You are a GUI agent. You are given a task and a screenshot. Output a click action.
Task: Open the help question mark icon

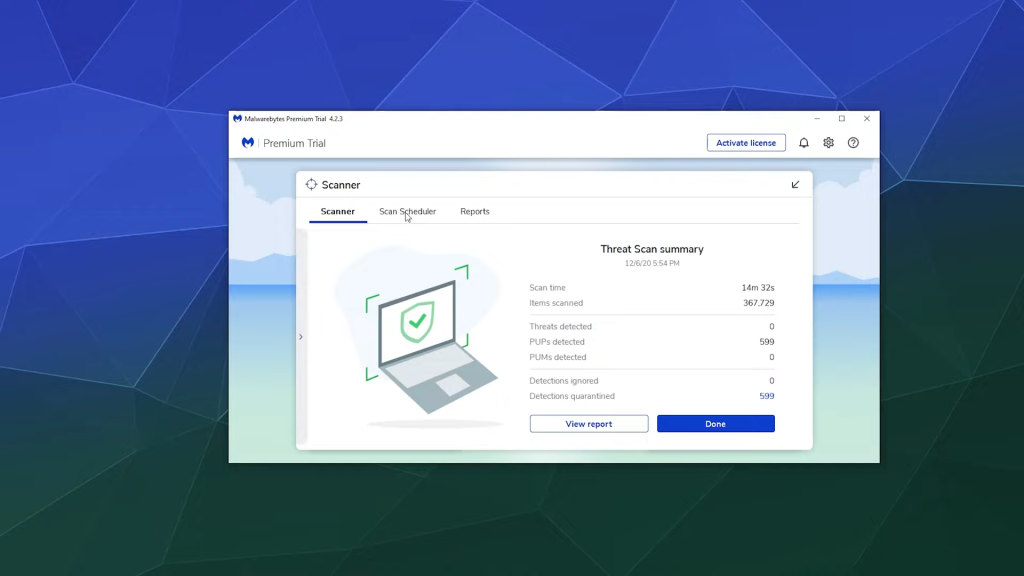(853, 143)
